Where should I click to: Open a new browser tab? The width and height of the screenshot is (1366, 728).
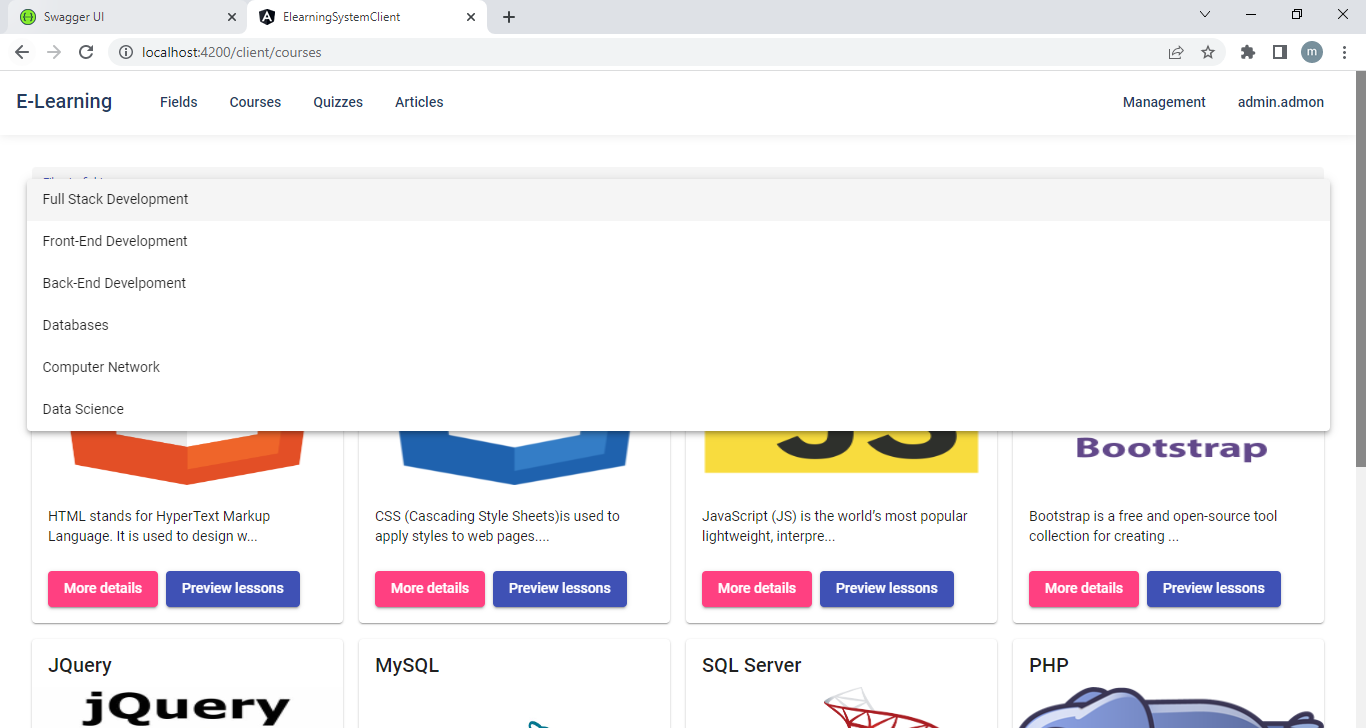[509, 17]
